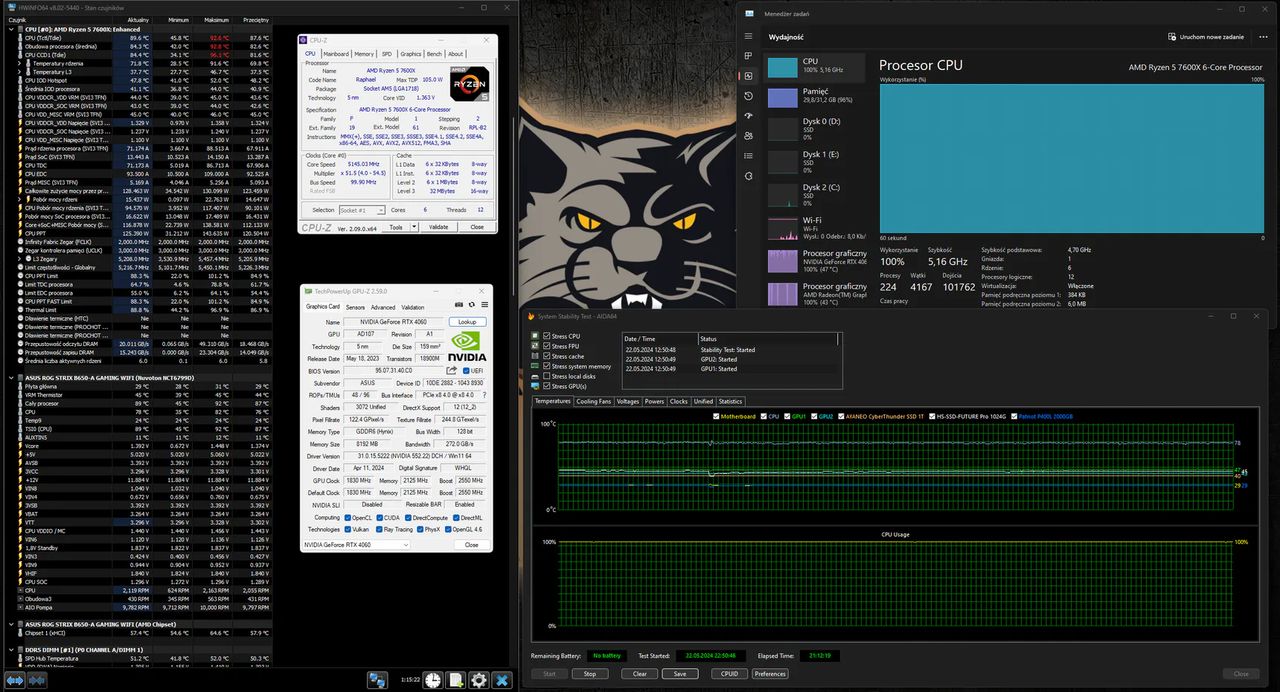Open Startup apps icon in Task Manager
This screenshot has width=1280, height=692.
[x=748, y=117]
